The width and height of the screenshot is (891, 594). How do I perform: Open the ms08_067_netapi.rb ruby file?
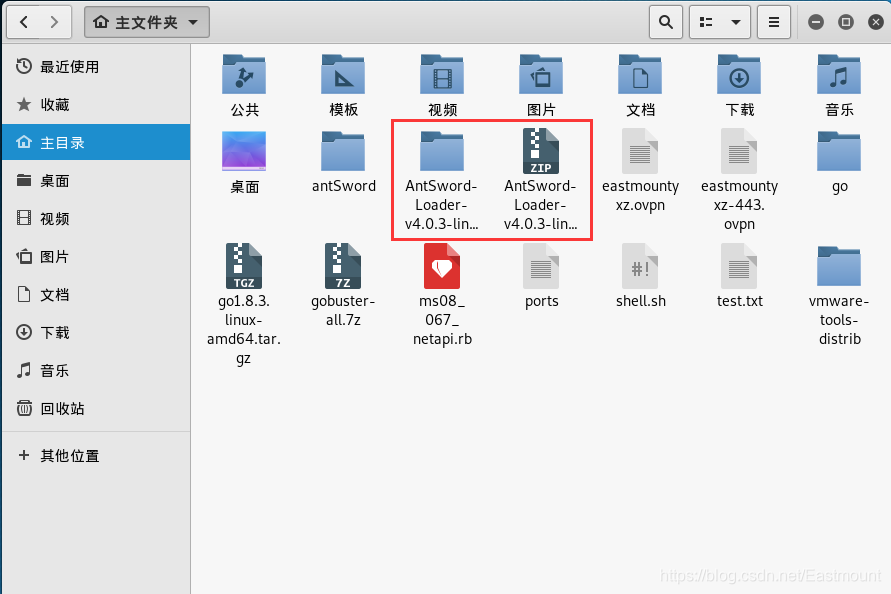click(x=442, y=267)
